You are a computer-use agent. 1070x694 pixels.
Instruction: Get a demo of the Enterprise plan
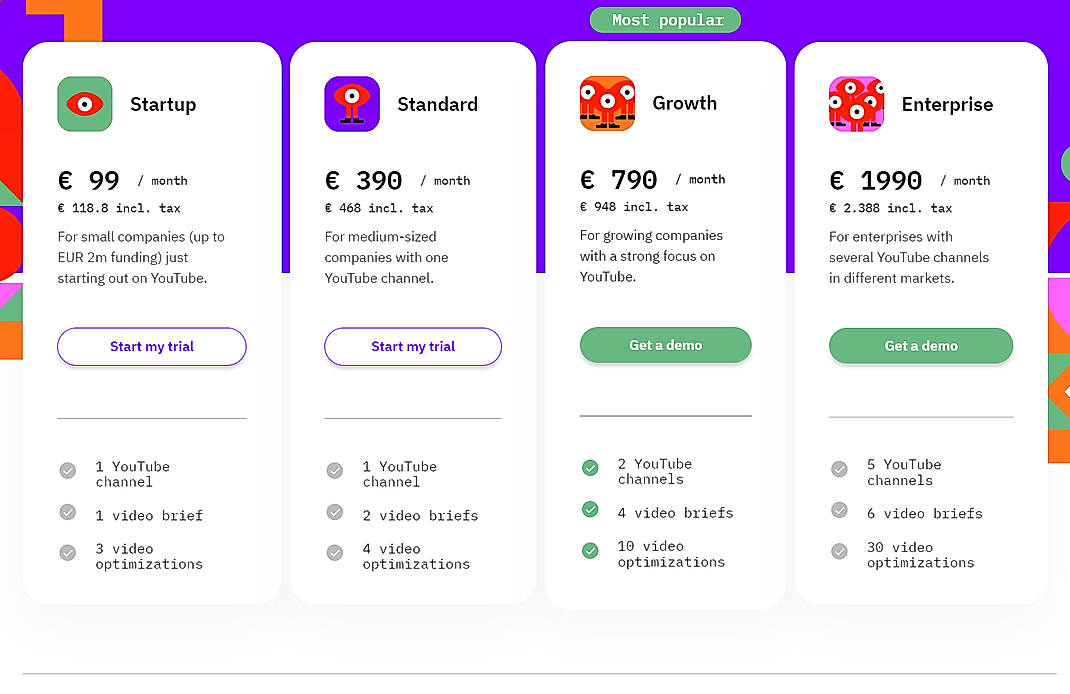coord(920,344)
